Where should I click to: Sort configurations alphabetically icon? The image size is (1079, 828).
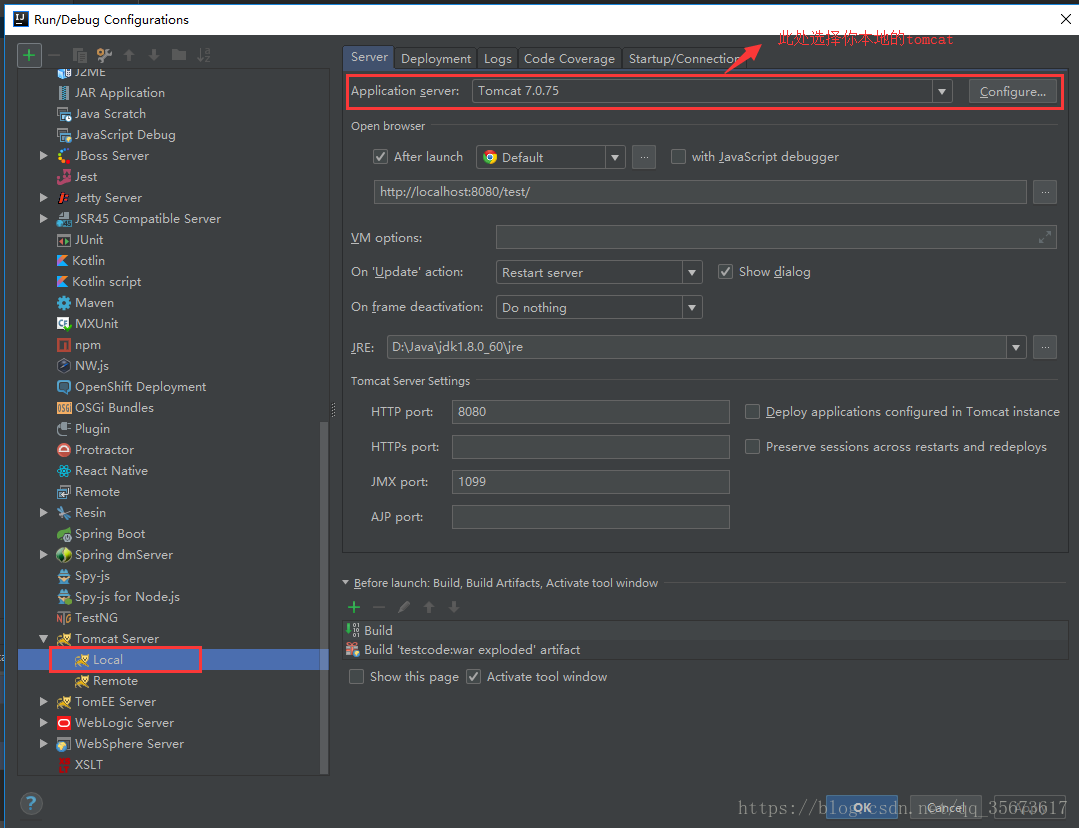(204, 55)
